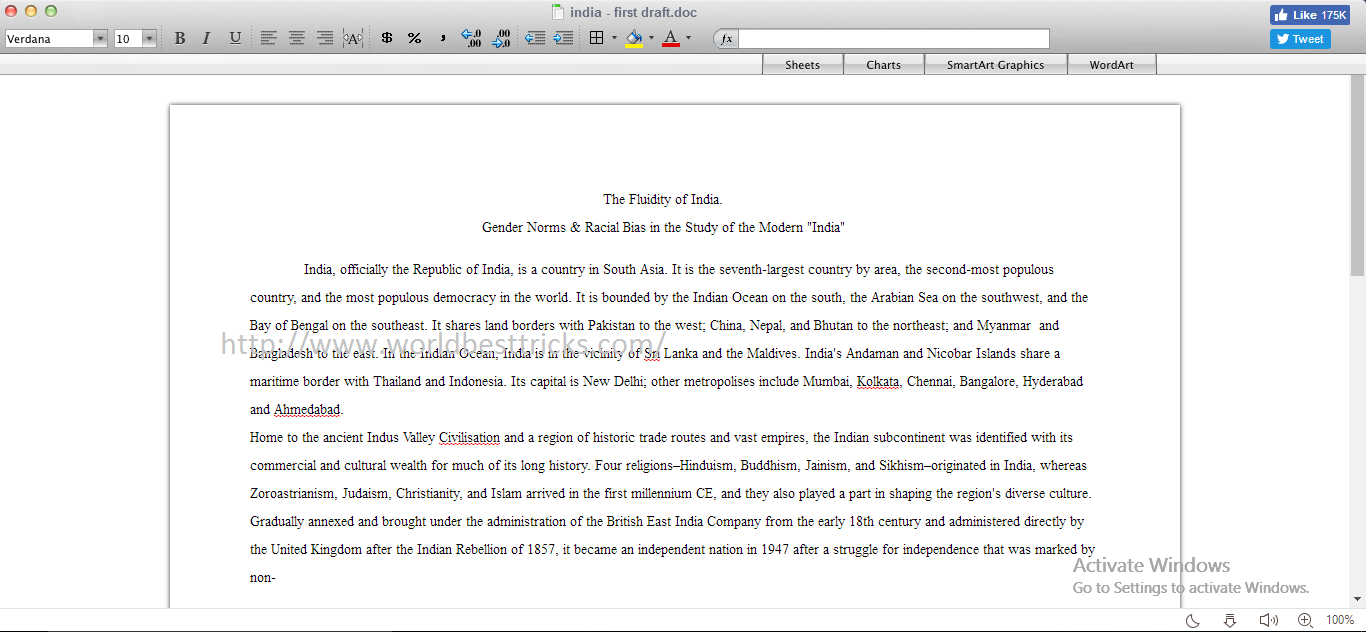Open the SmartArt Graphics tab

point(995,65)
